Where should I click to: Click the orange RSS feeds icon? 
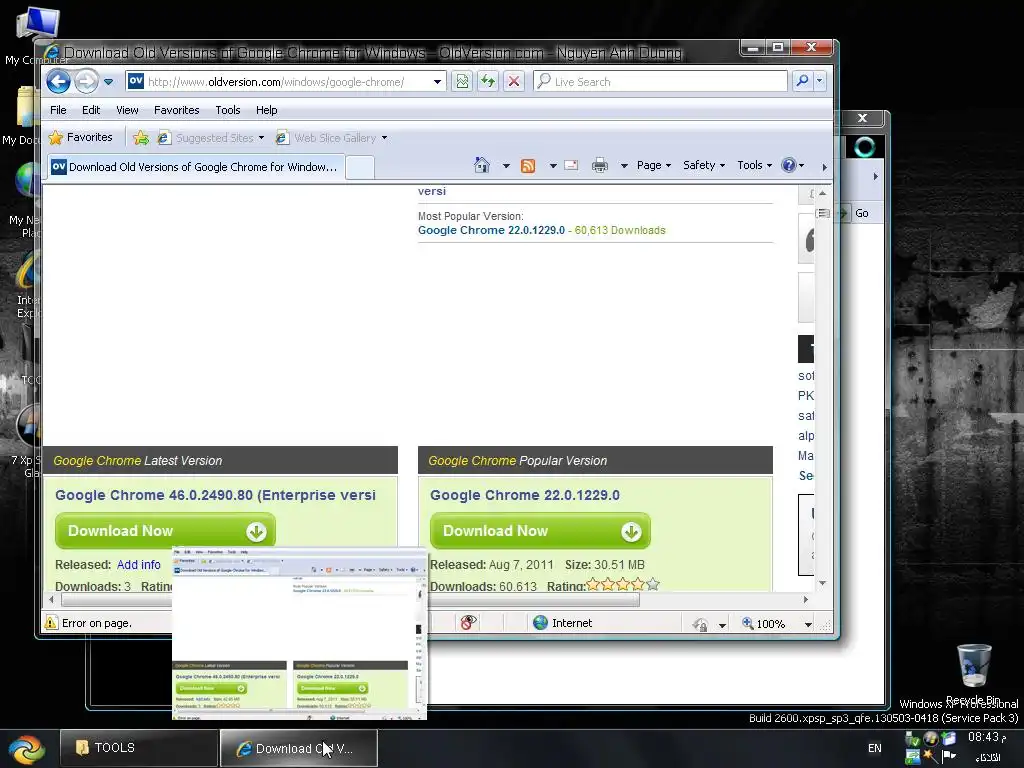click(528, 166)
